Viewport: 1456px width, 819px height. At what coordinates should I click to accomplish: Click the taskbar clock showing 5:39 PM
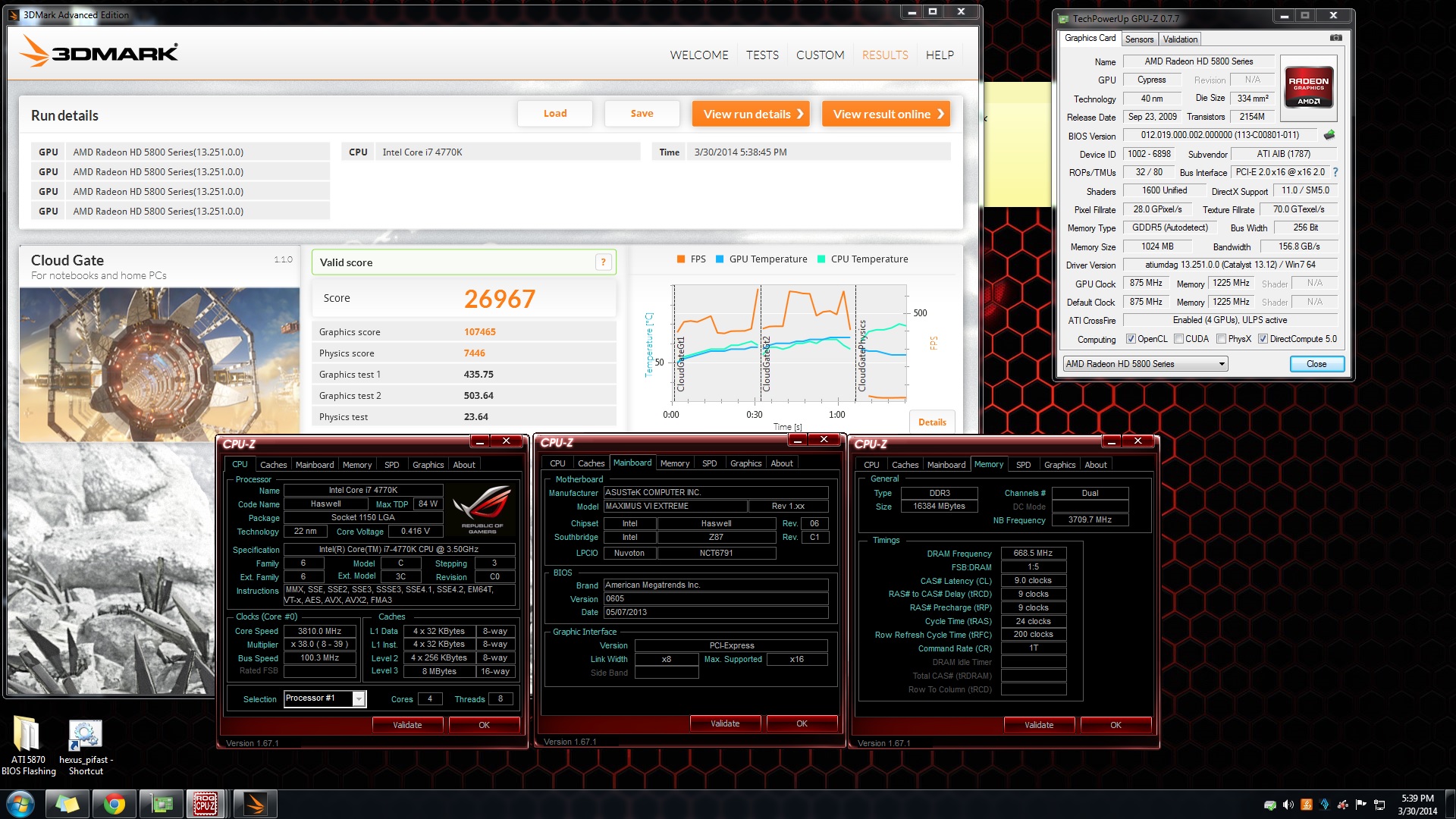tap(1417, 804)
